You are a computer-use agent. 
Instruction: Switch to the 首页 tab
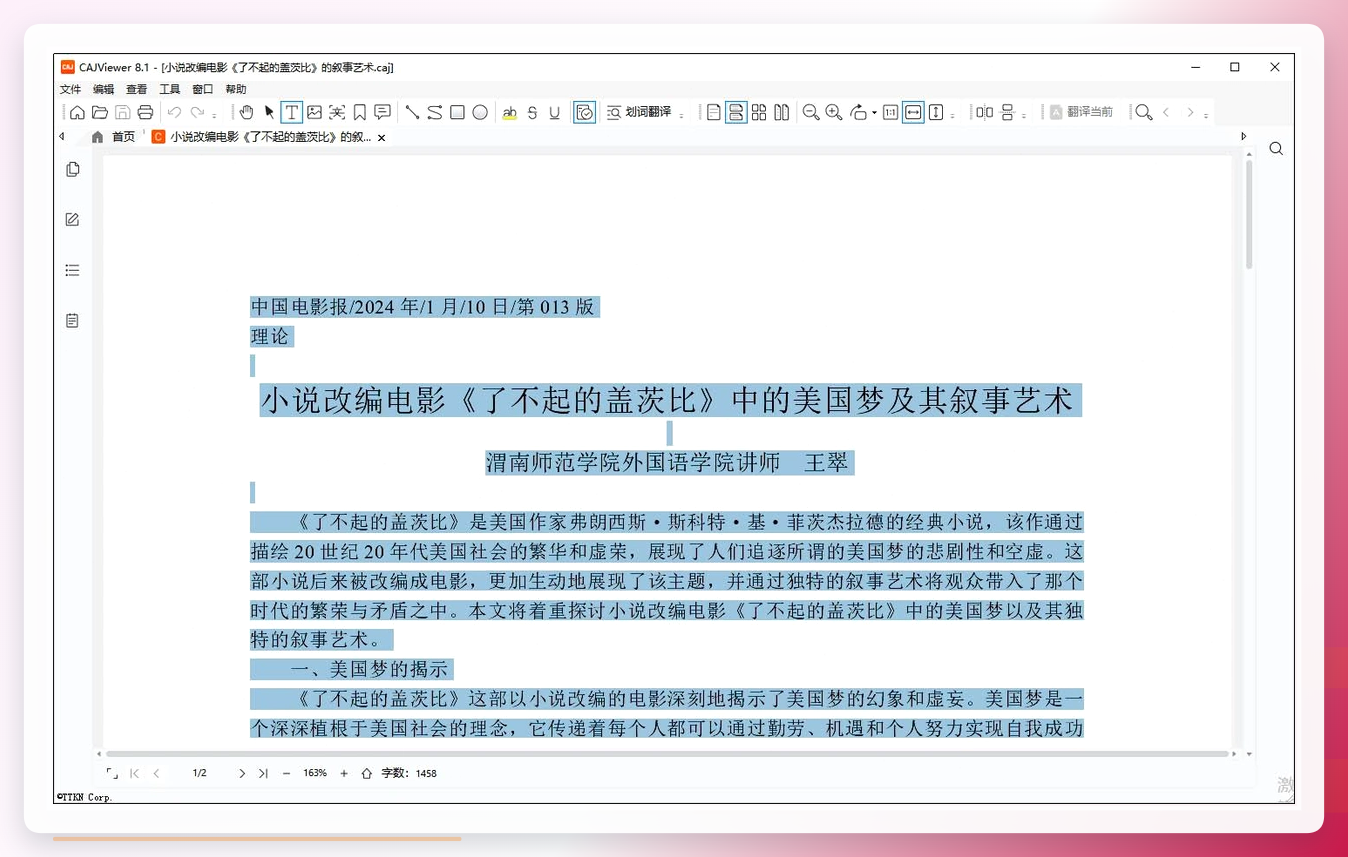113,137
